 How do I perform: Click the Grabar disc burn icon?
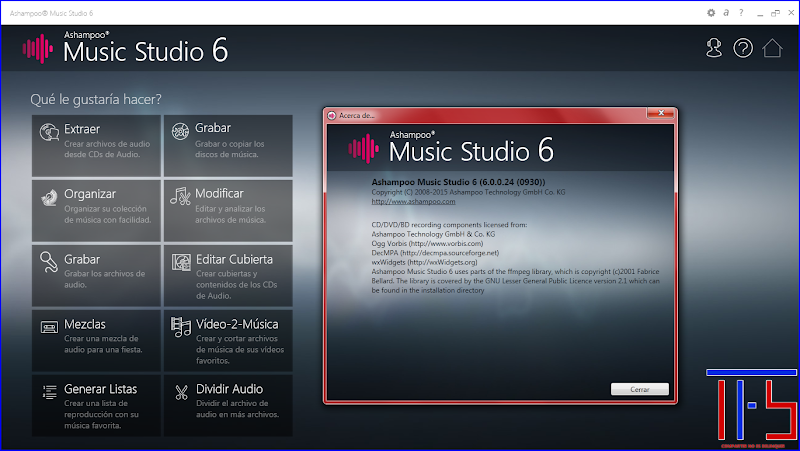[x=180, y=132]
